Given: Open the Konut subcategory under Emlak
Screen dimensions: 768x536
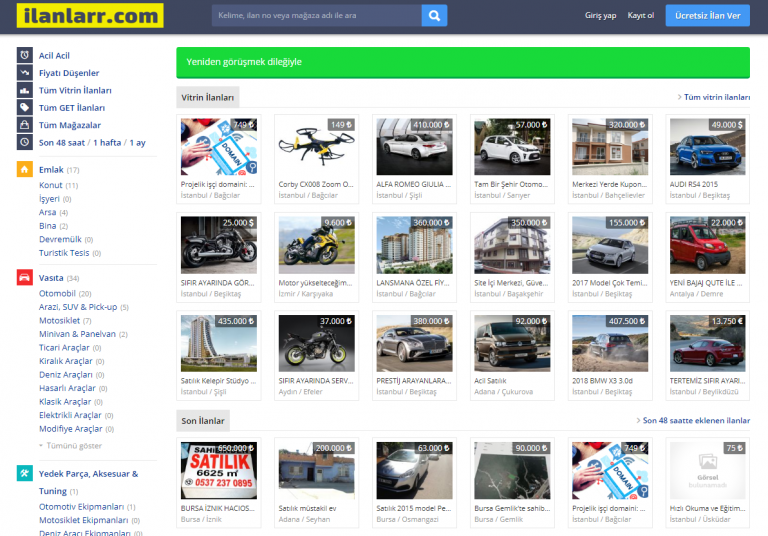Looking at the screenshot, I should tap(51, 185).
